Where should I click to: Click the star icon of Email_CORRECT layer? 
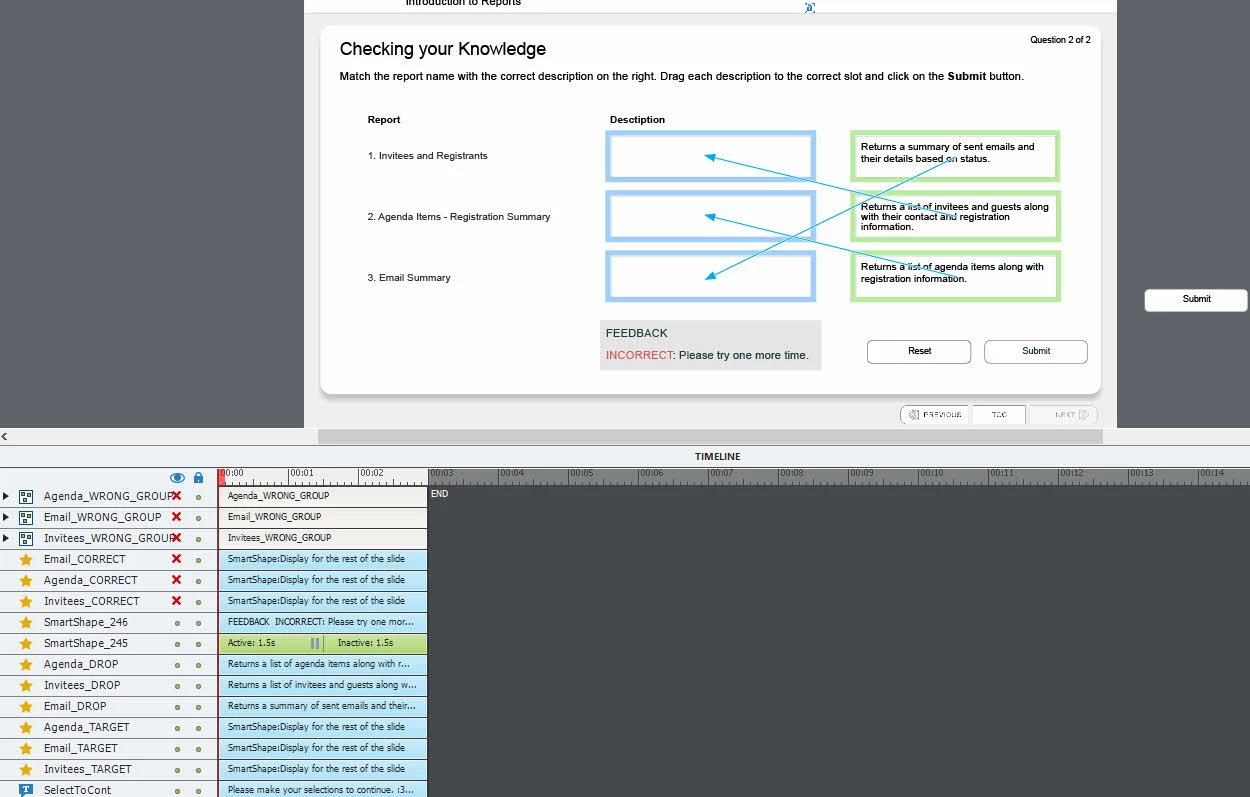point(26,559)
